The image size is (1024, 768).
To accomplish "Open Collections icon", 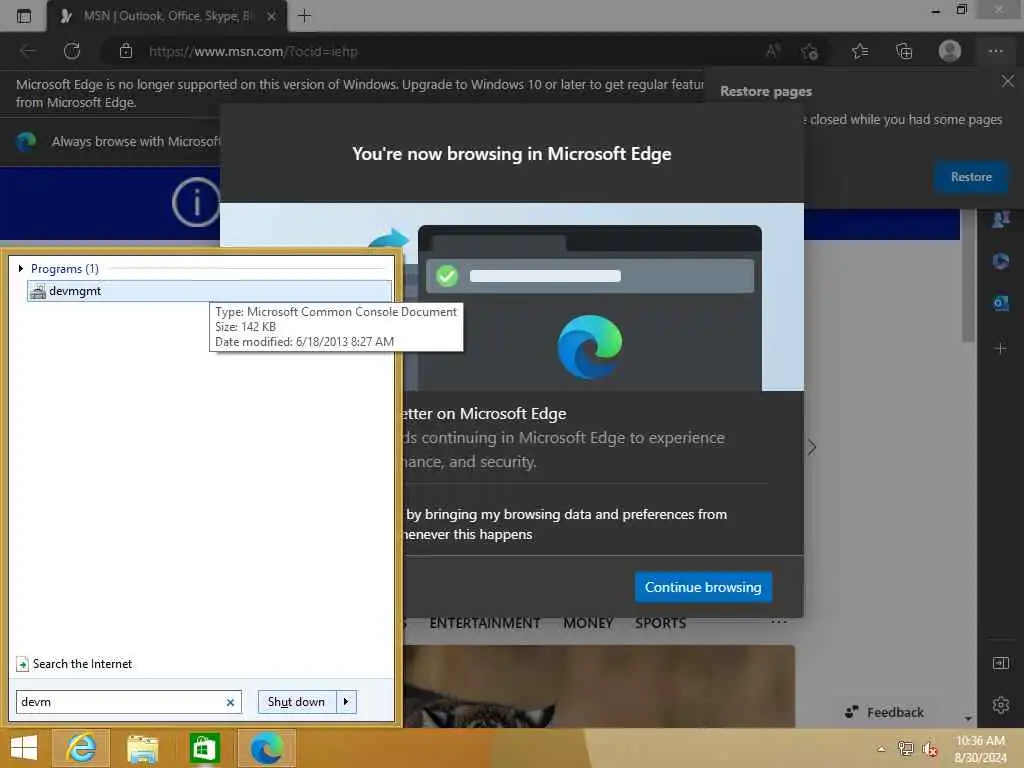I will (x=904, y=51).
